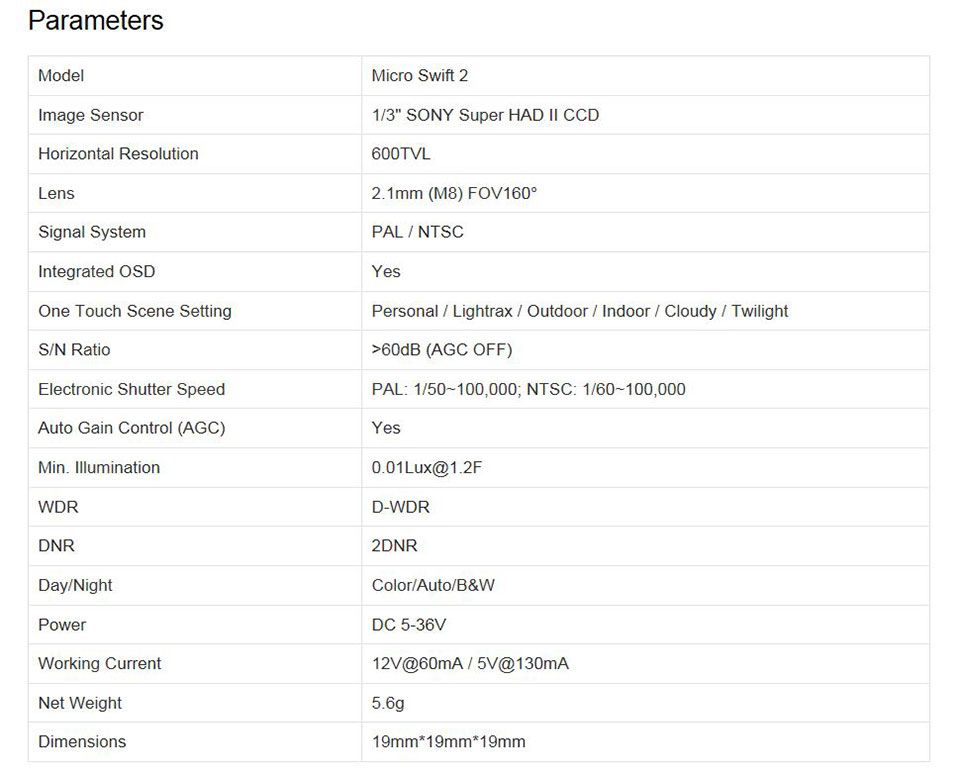Select the 0.01Lux@1.2F illumination value
The height and width of the screenshot is (775, 960).
(426, 468)
